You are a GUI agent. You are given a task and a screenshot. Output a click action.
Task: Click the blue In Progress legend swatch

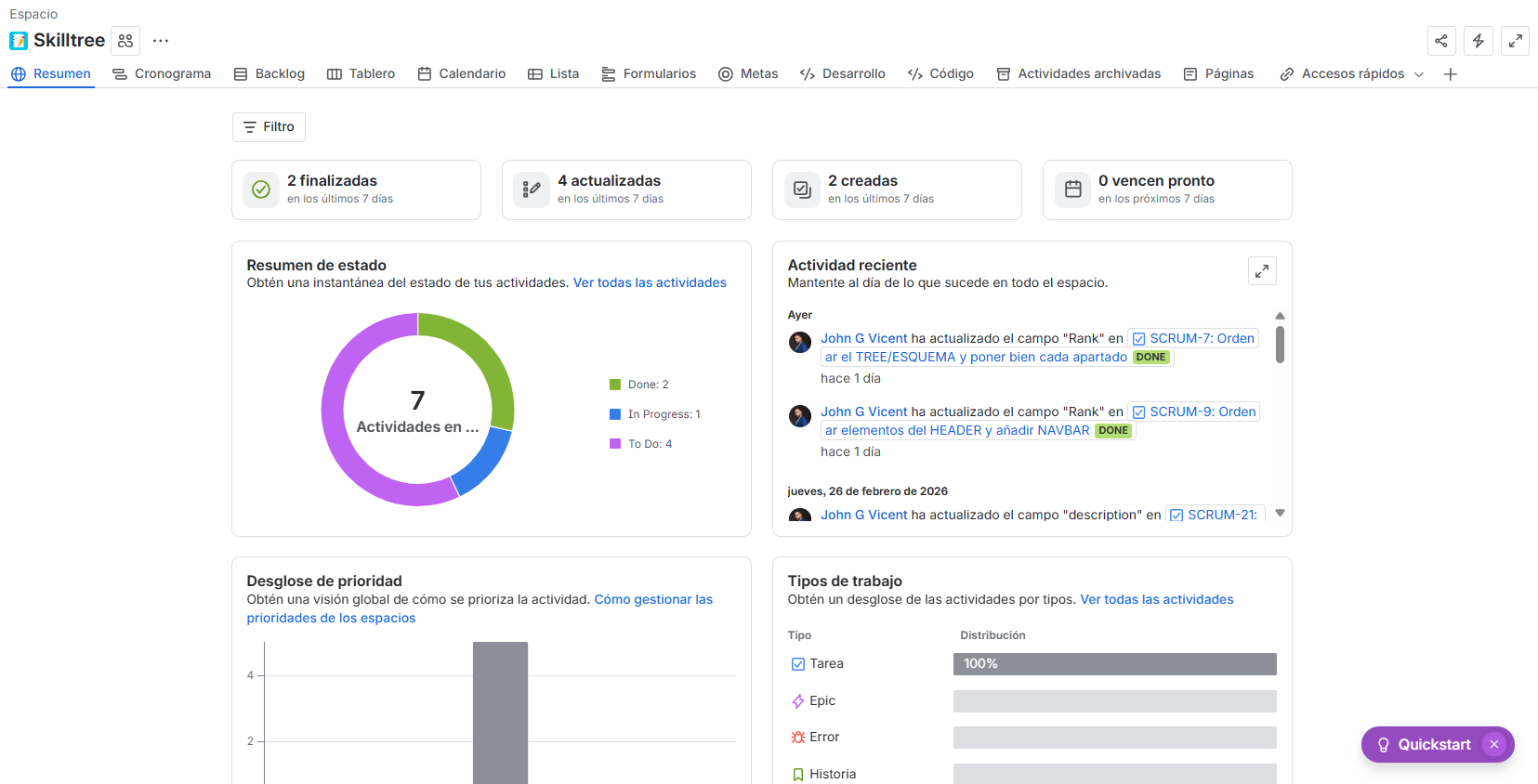615,414
